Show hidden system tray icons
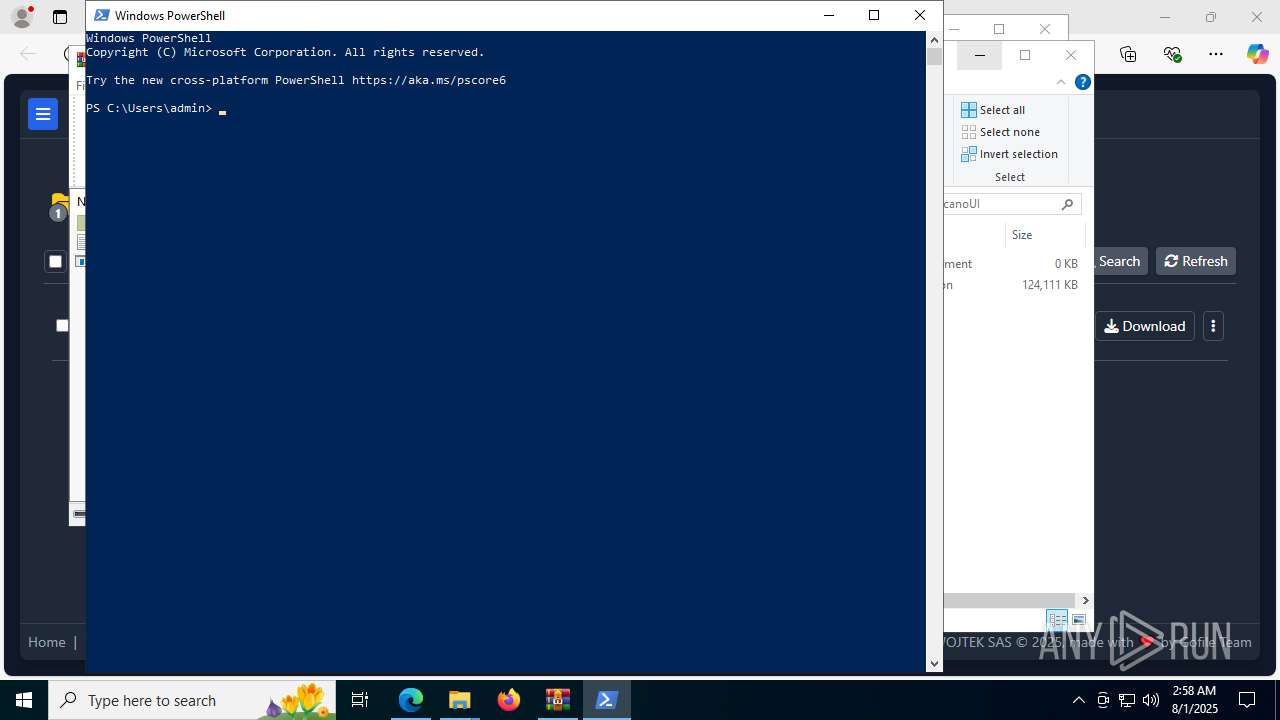Screen dimensions: 1280x720 click(1079, 700)
